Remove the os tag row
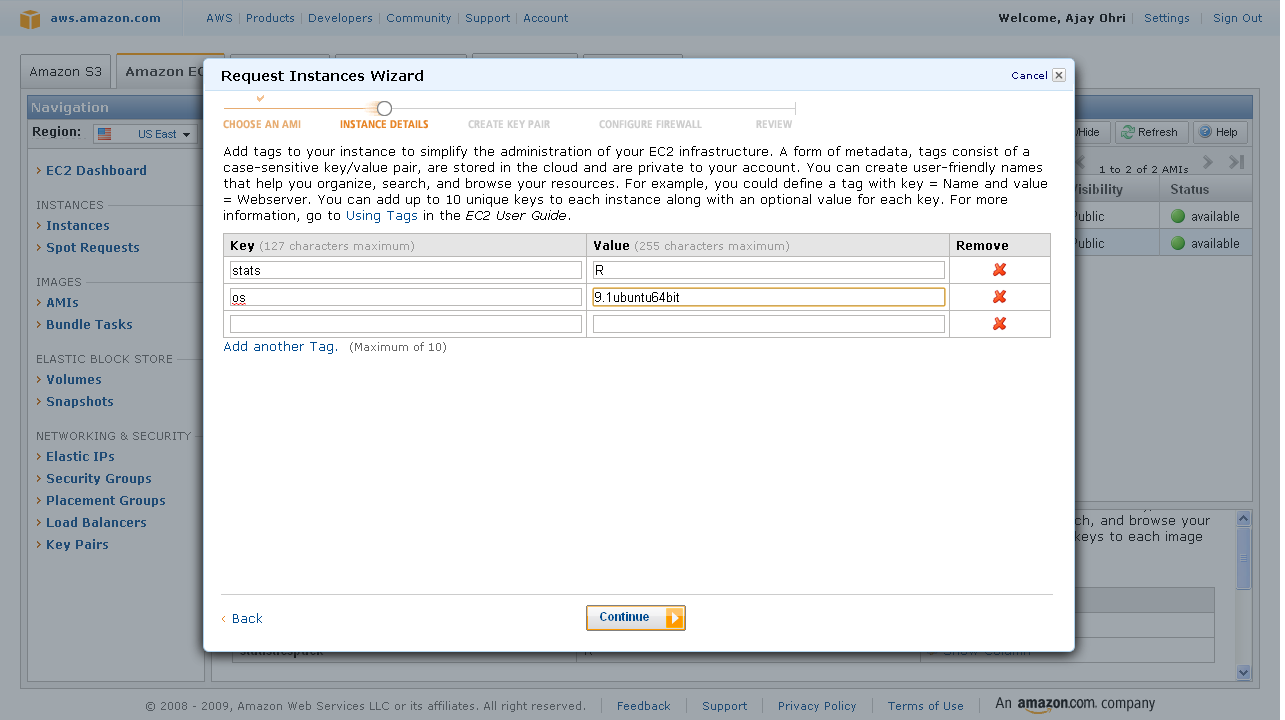Viewport: 1285px width, 720px height. click(x=999, y=297)
